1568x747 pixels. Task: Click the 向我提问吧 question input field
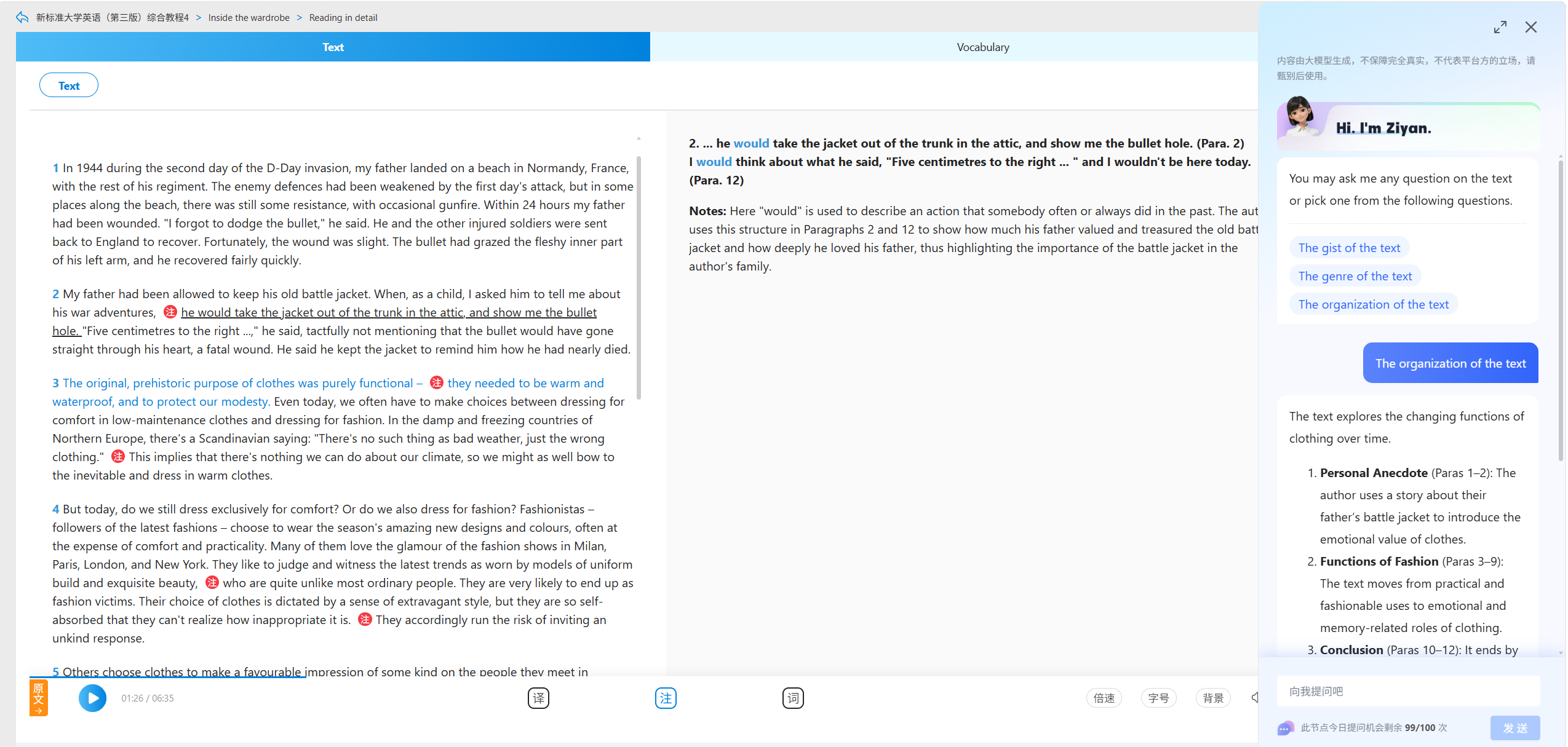coord(1408,691)
